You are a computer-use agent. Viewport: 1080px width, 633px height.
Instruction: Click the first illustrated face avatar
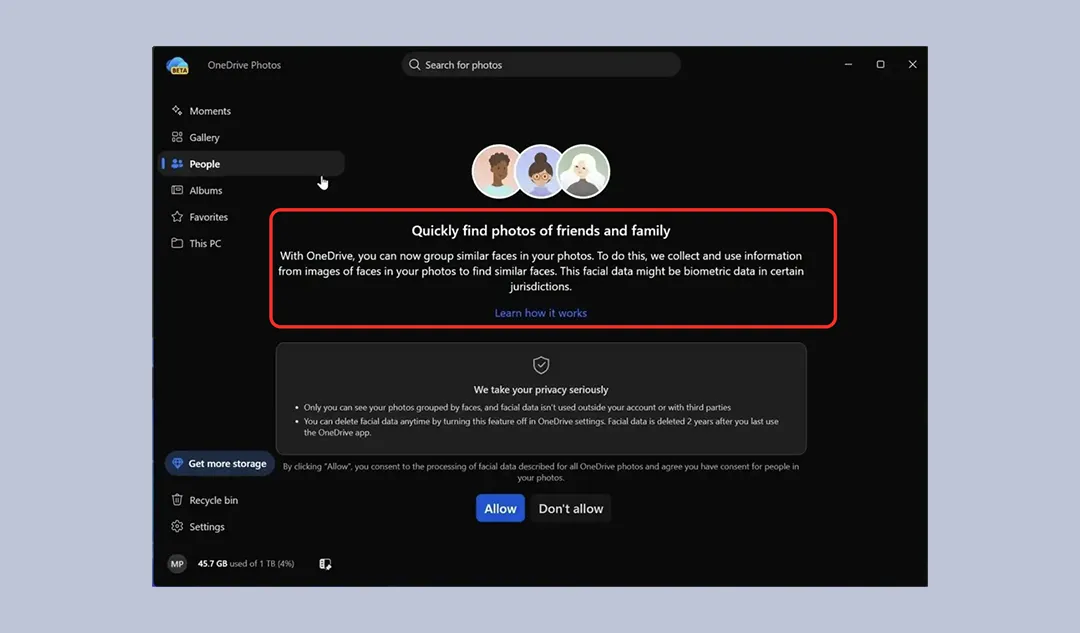(x=497, y=172)
